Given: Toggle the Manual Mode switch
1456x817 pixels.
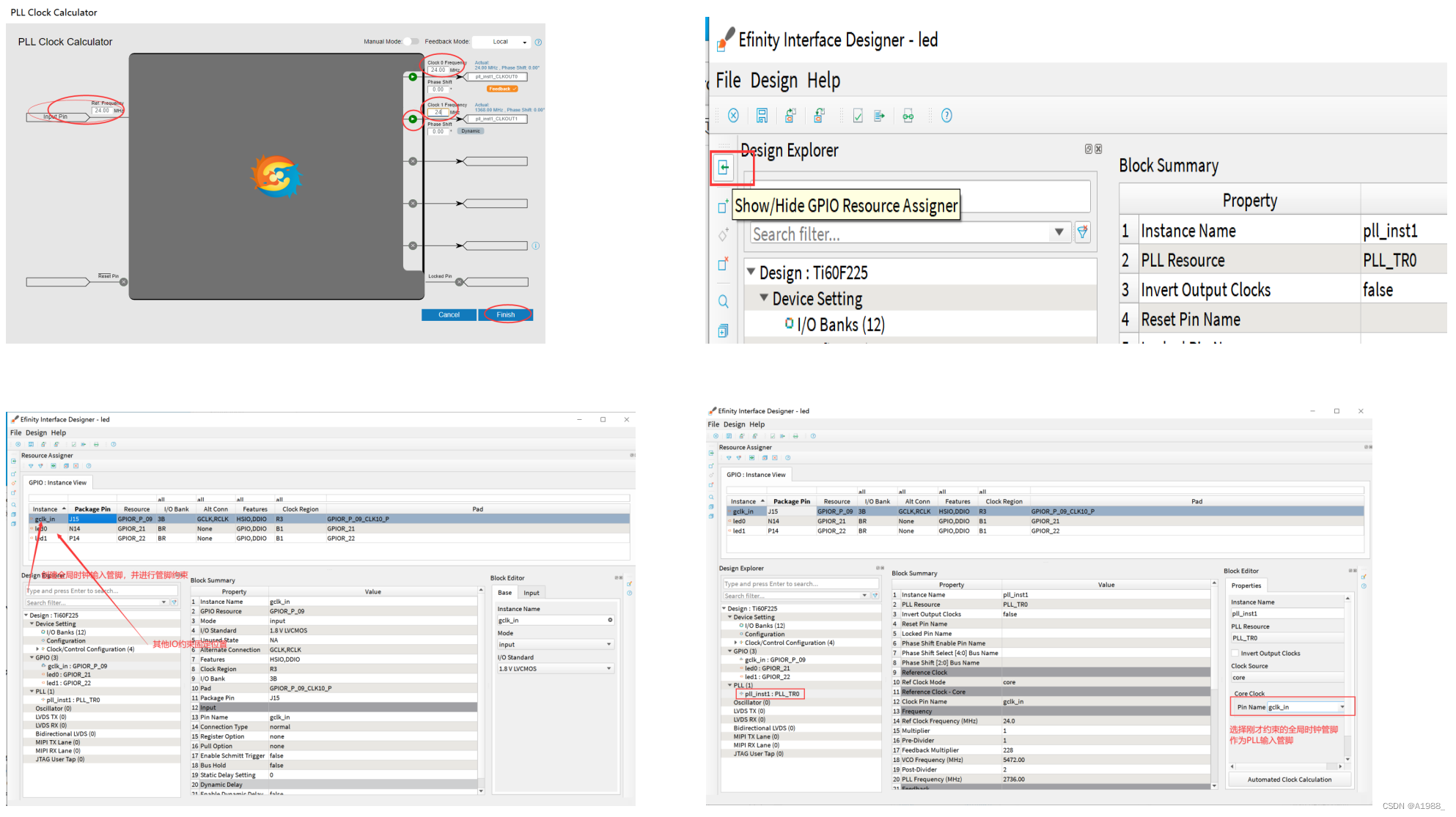Looking at the screenshot, I should pos(412,42).
